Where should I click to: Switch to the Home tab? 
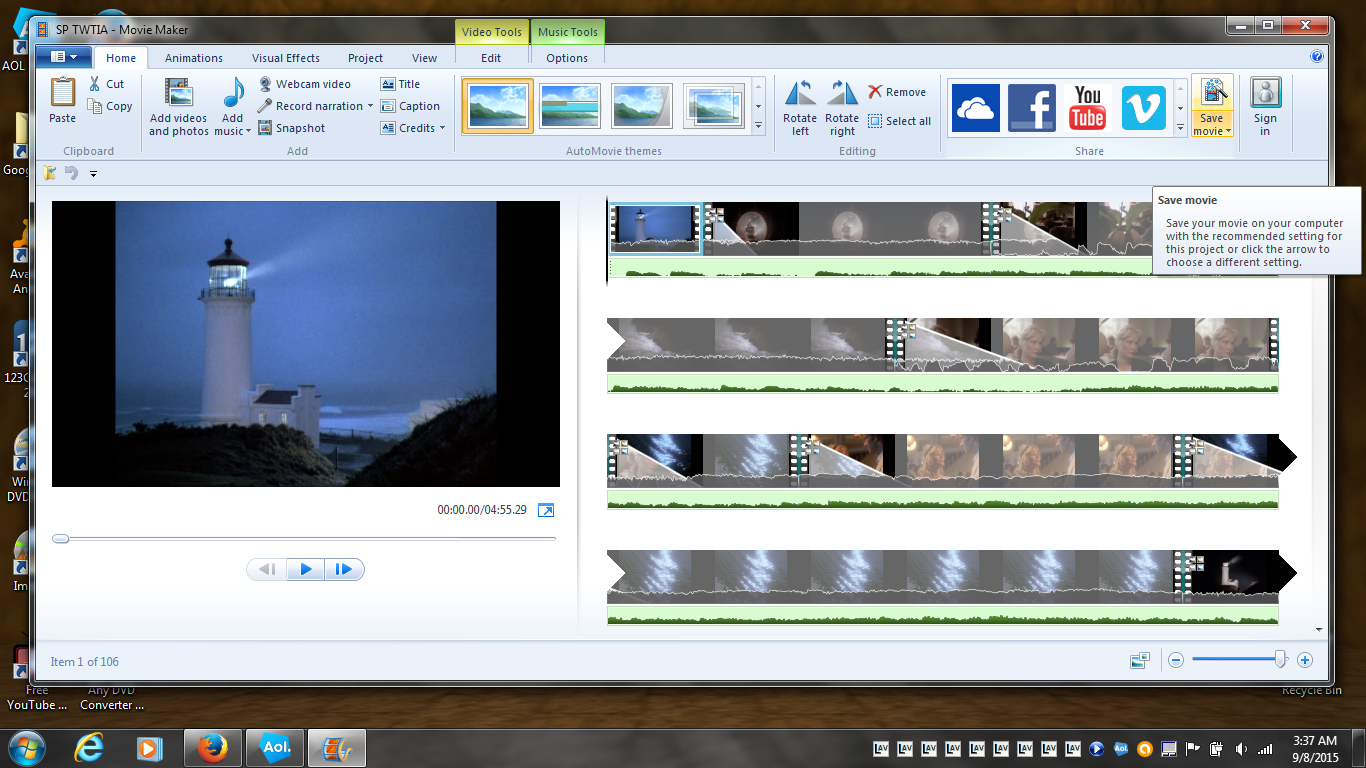click(121, 58)
